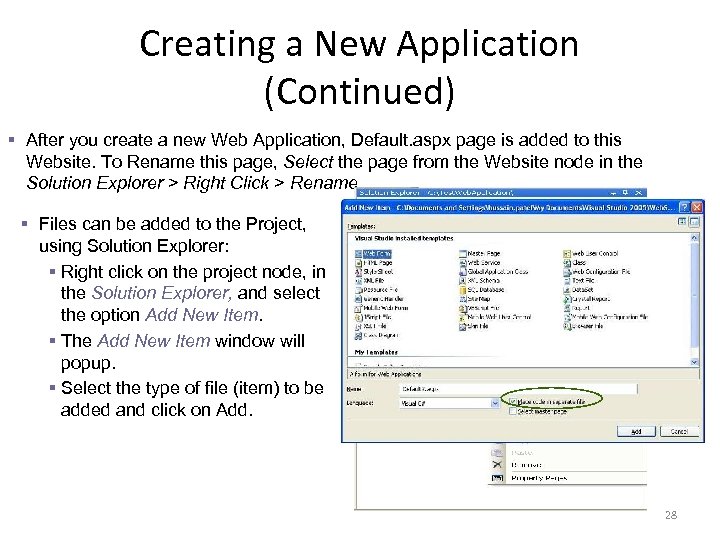The width and height of the screenshot is (720, 540).
Task: Pick the JScript File template icon
Action: click(359, 317)
